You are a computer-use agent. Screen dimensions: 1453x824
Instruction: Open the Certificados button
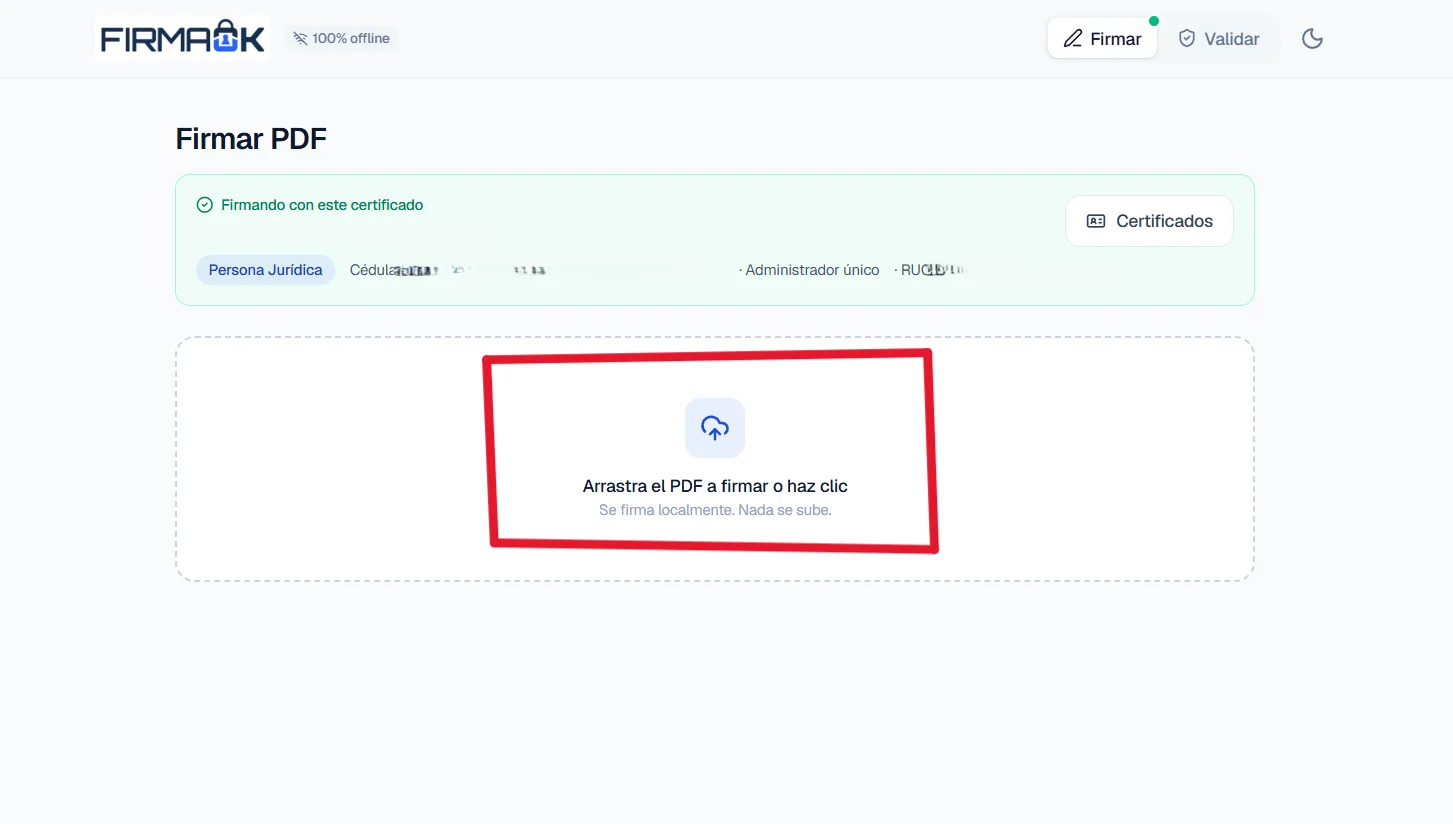tap(1149, 221)
